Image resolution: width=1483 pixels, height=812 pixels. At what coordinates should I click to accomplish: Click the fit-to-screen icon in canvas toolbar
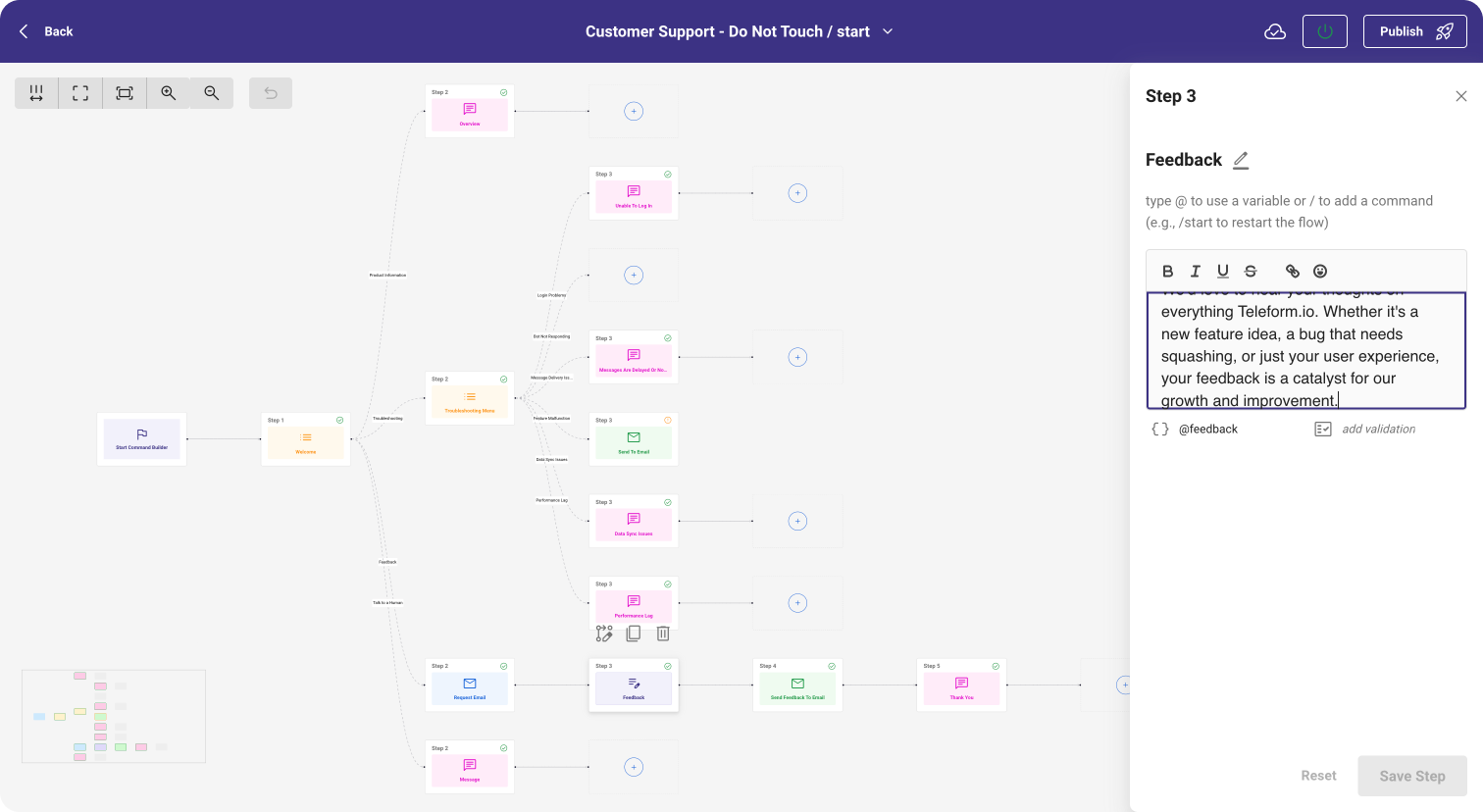tap(125, 93)
